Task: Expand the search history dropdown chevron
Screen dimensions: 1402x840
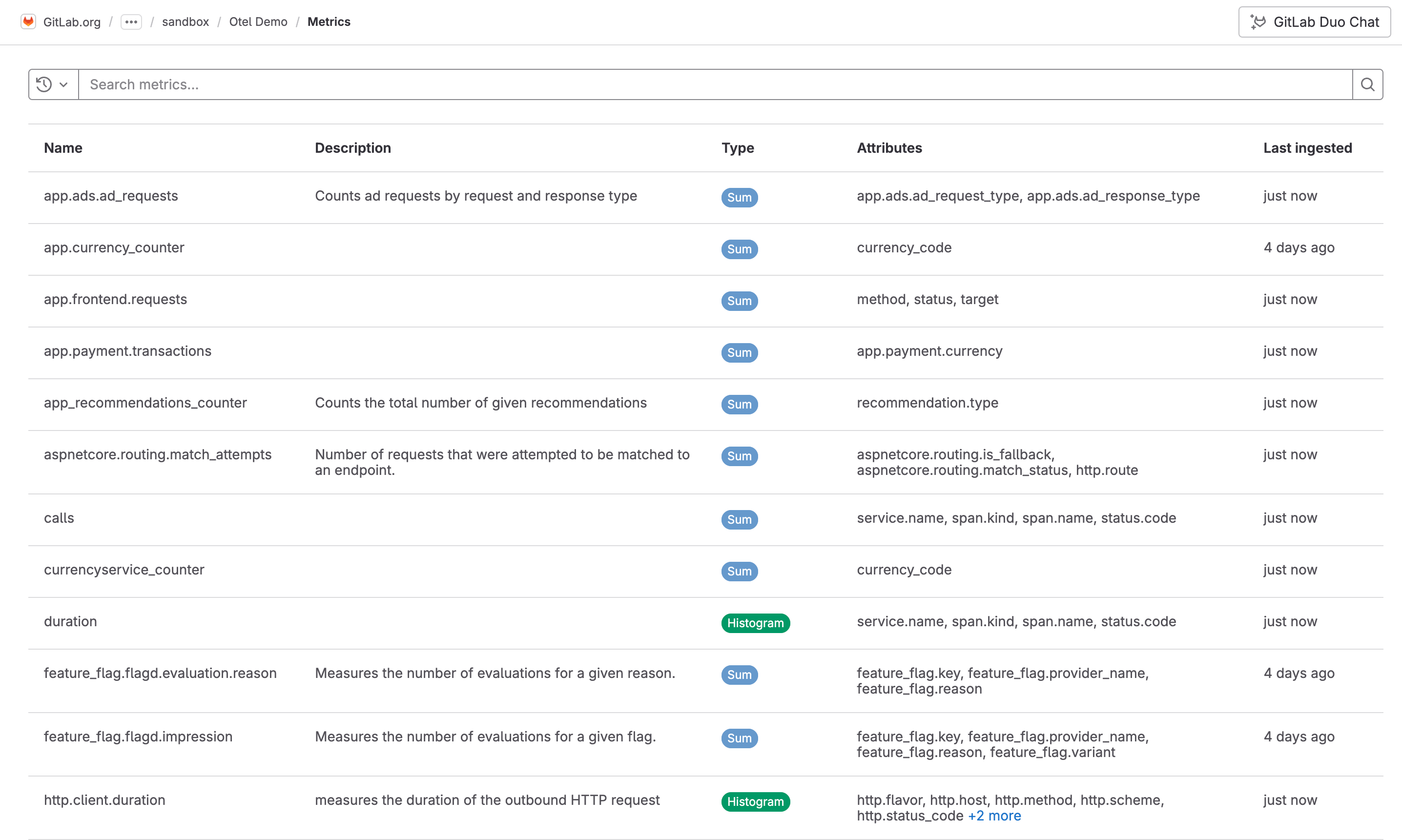Action: (x=63, y=84)
